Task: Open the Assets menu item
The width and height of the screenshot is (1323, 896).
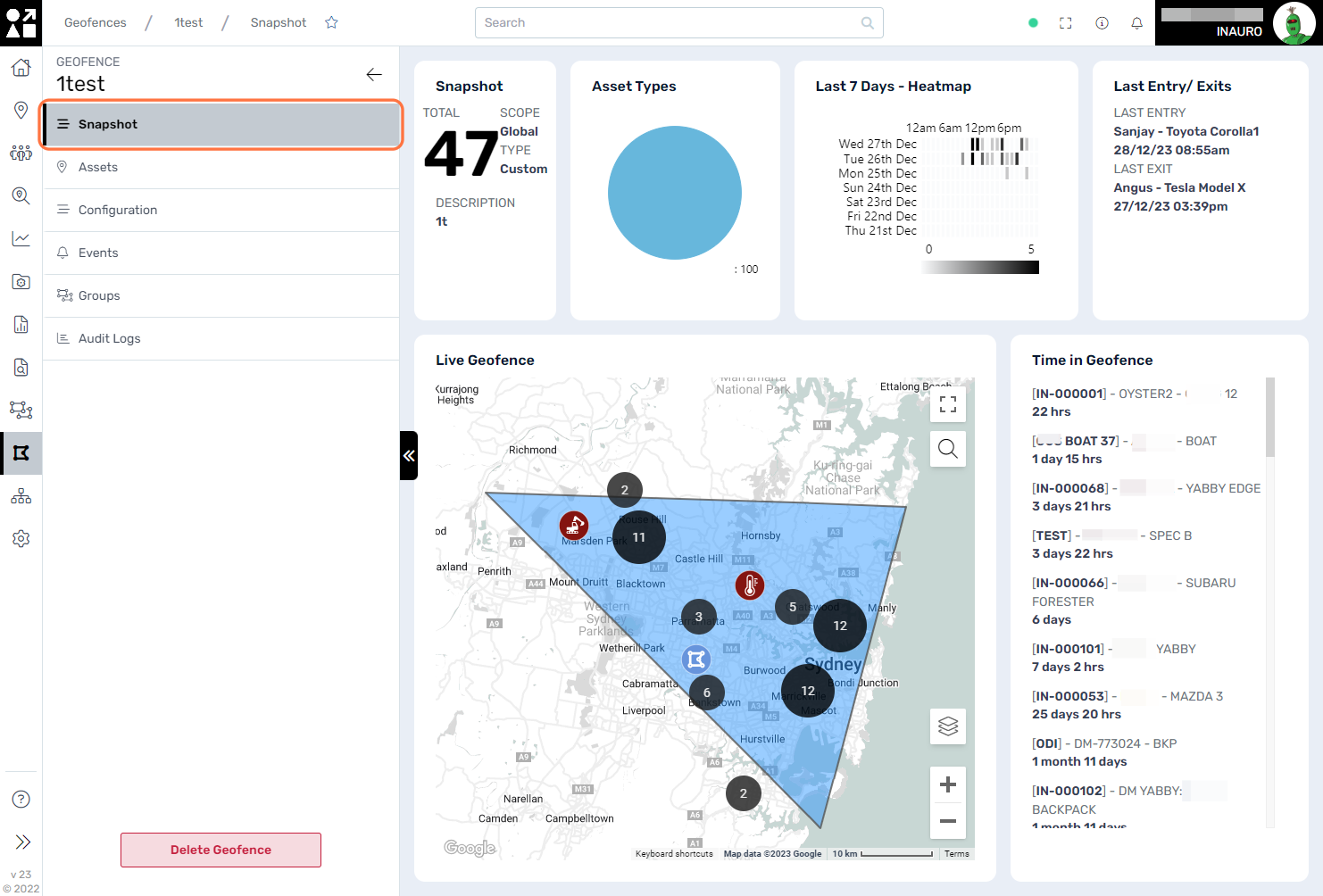Action: tap(221, 167)
